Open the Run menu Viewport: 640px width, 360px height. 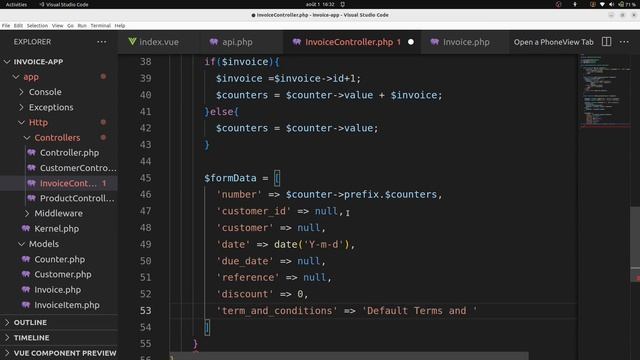click(x=82, y=25)
